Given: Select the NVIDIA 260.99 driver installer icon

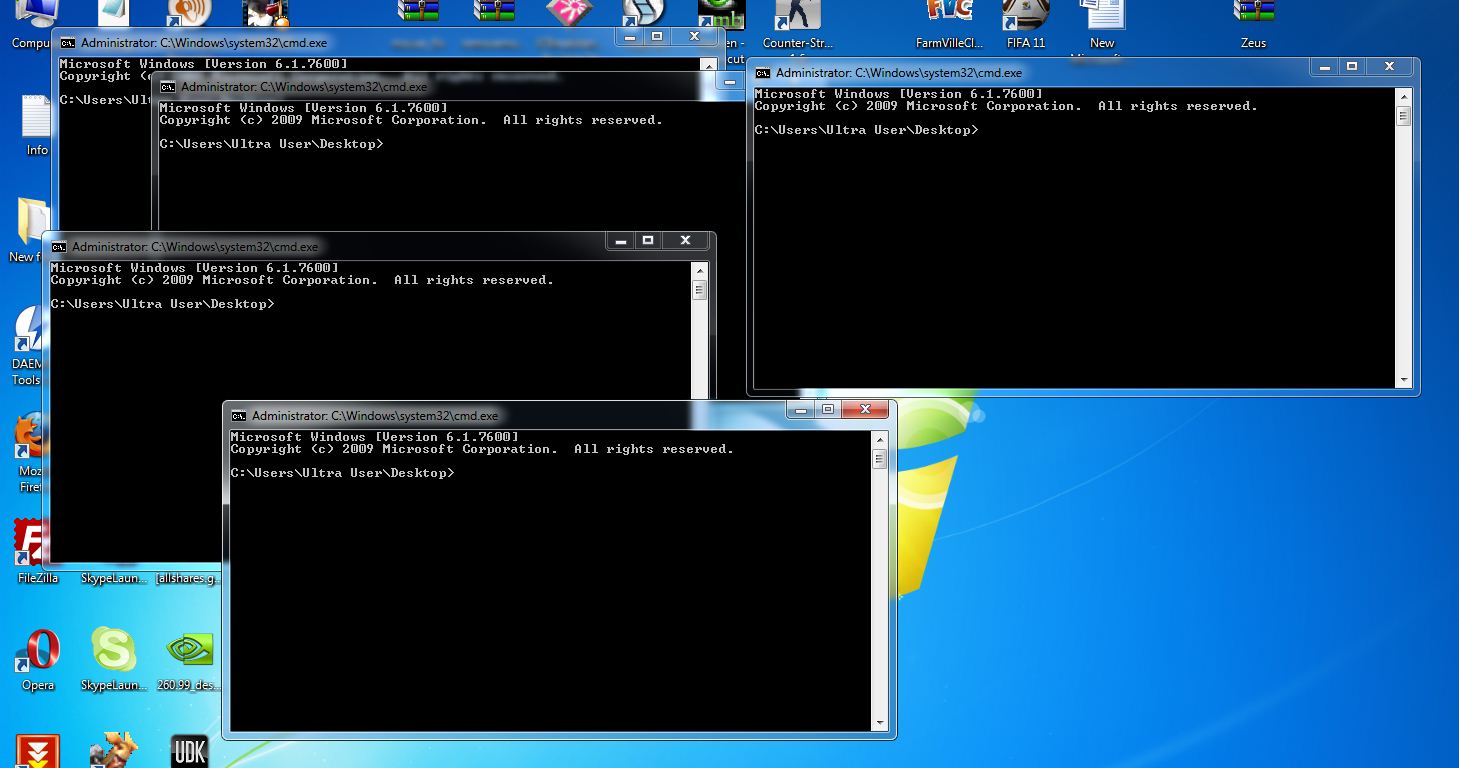Looking at the screenshot, I should click(189, 651).
